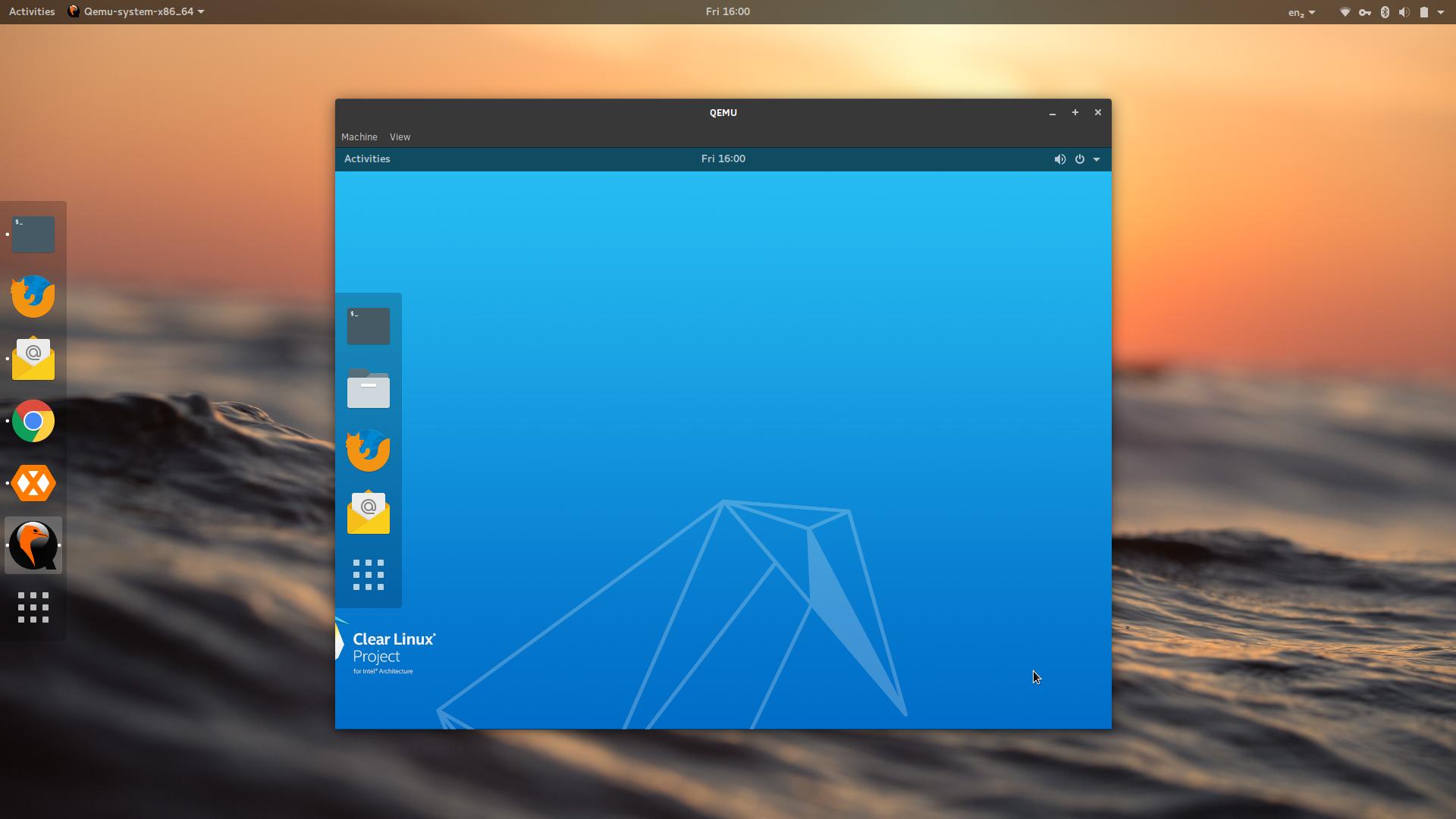1456x819 pixels.
Task: Click the guest power icon
Action: click(x=1080, y=159)
